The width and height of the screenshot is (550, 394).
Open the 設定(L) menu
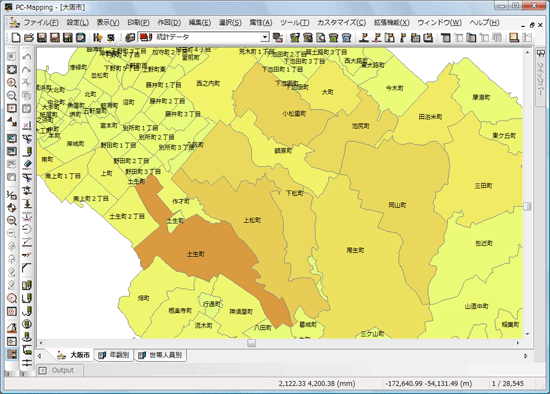78,23
